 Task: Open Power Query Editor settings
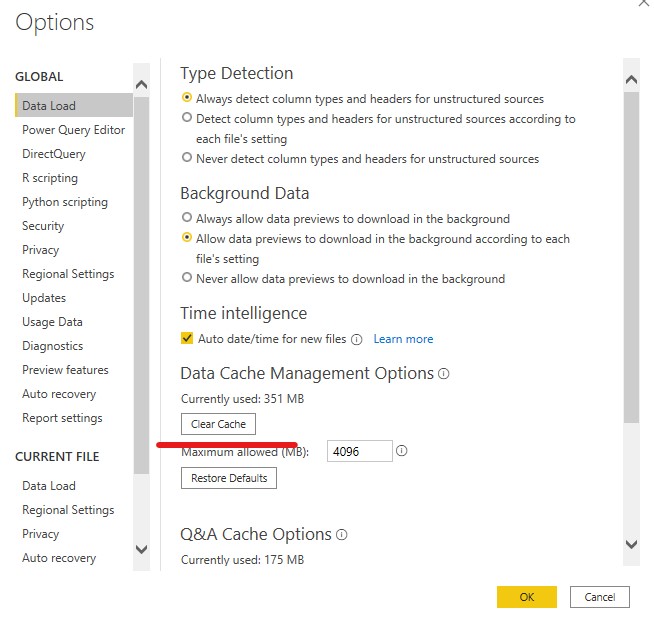(x=73, y=130)
